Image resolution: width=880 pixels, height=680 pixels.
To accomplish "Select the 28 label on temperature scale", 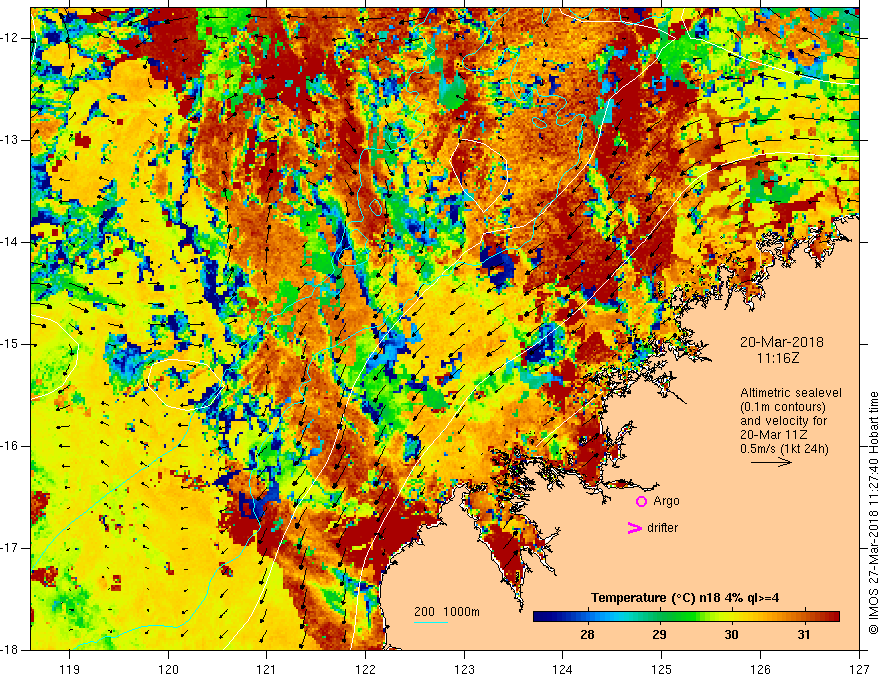I will click(587, 635).
